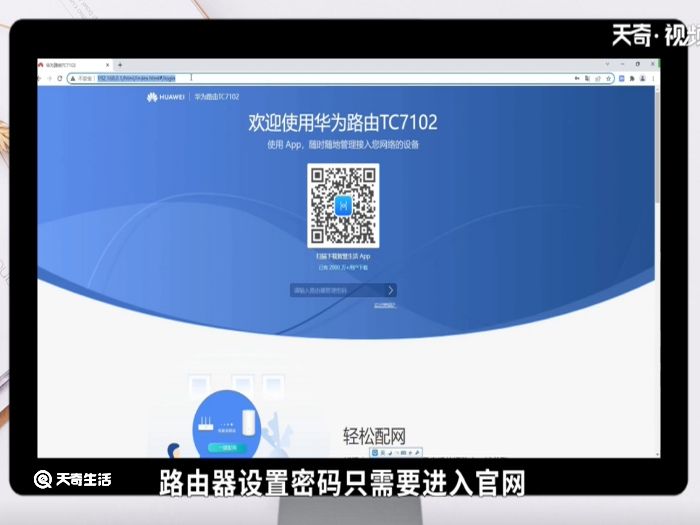The image size is (700, 525).
Task: Submit login with the arrow button
Action: [391, 291]
